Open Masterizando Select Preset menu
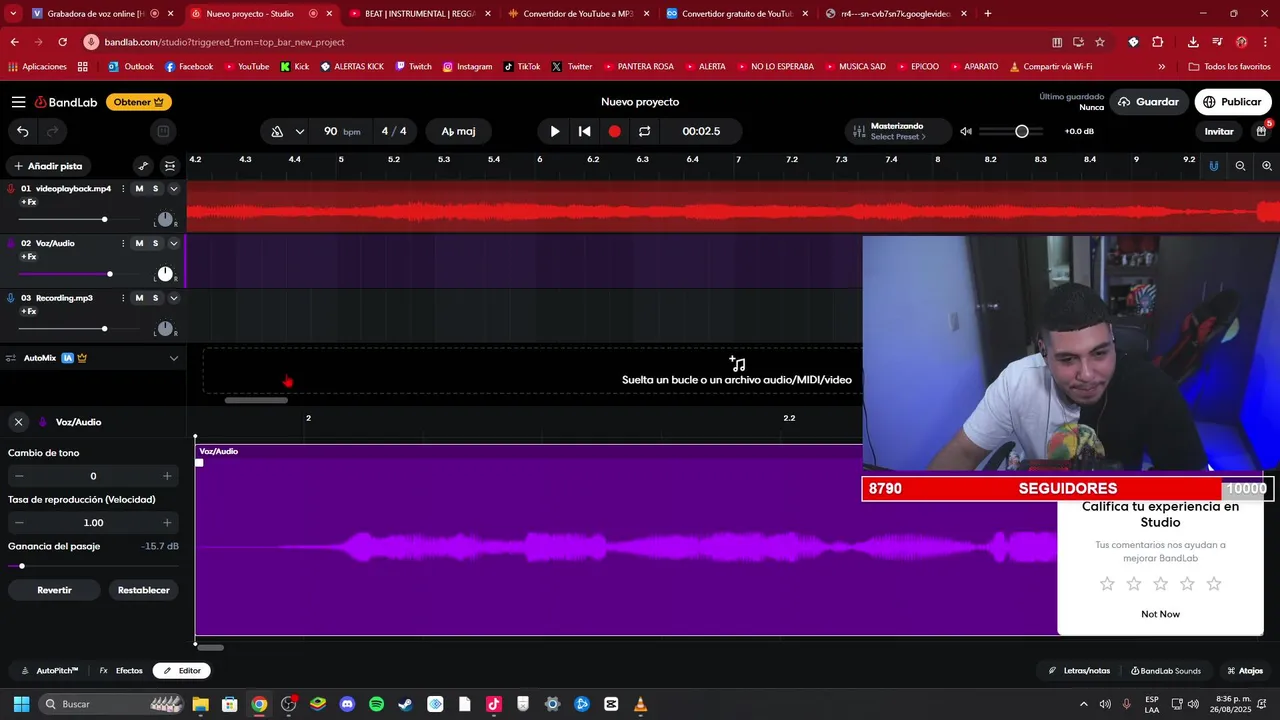1280x720 pixels. 897,131
